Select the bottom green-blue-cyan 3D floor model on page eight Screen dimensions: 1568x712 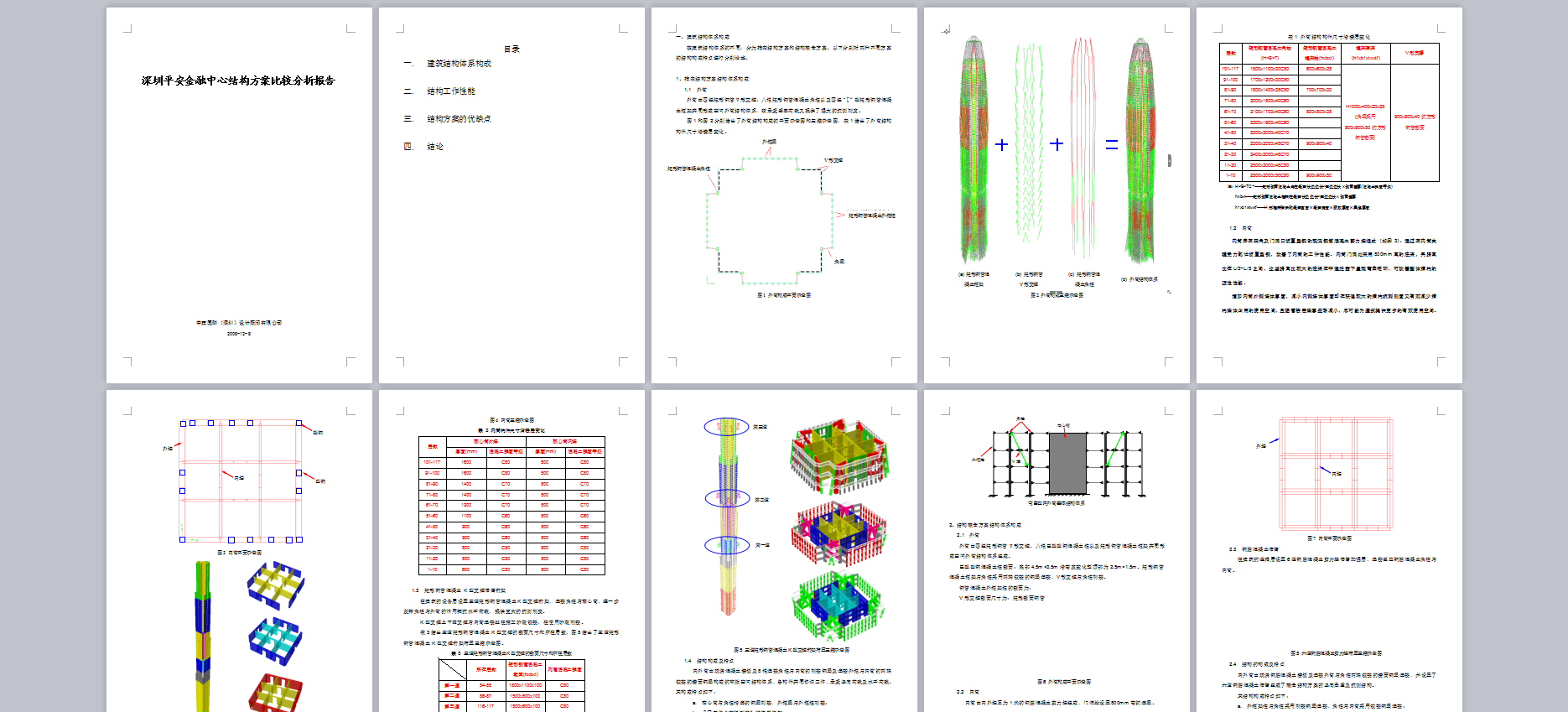[x=839, y=607]
